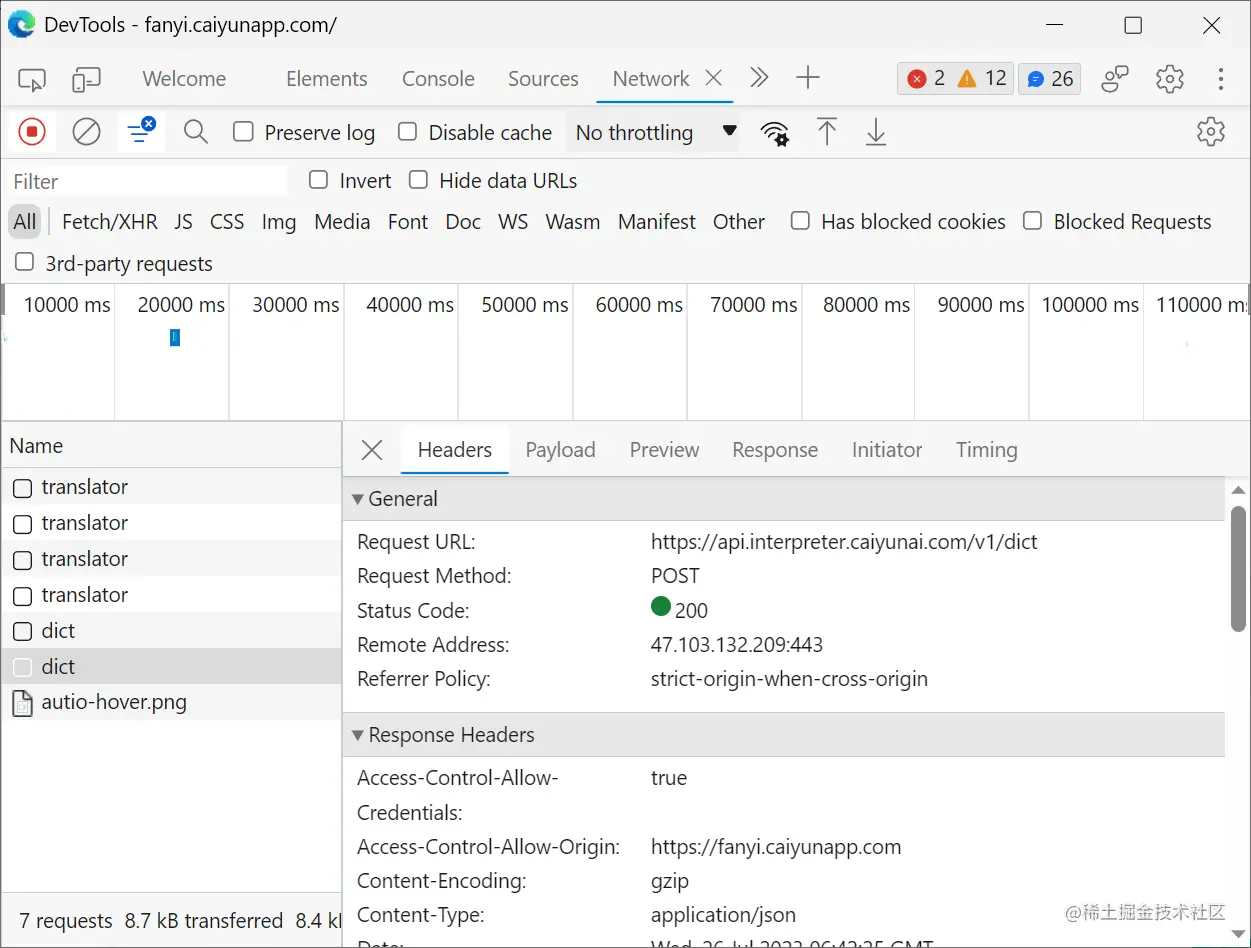1251x948 pixels.
Task: Open the 2 errors counter
Action: [926, 79]
